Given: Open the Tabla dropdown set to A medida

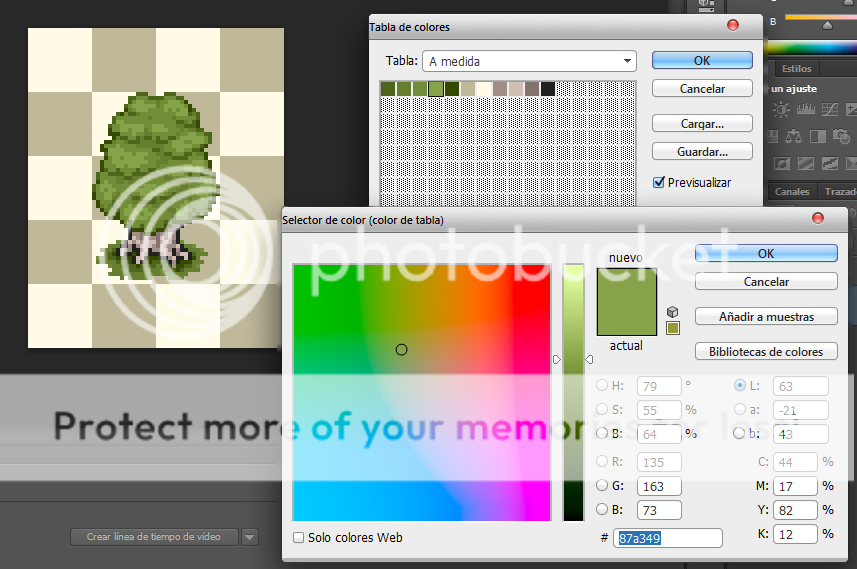Looking at the screenshot, I should pyautogui.click(x=529, y=61).
